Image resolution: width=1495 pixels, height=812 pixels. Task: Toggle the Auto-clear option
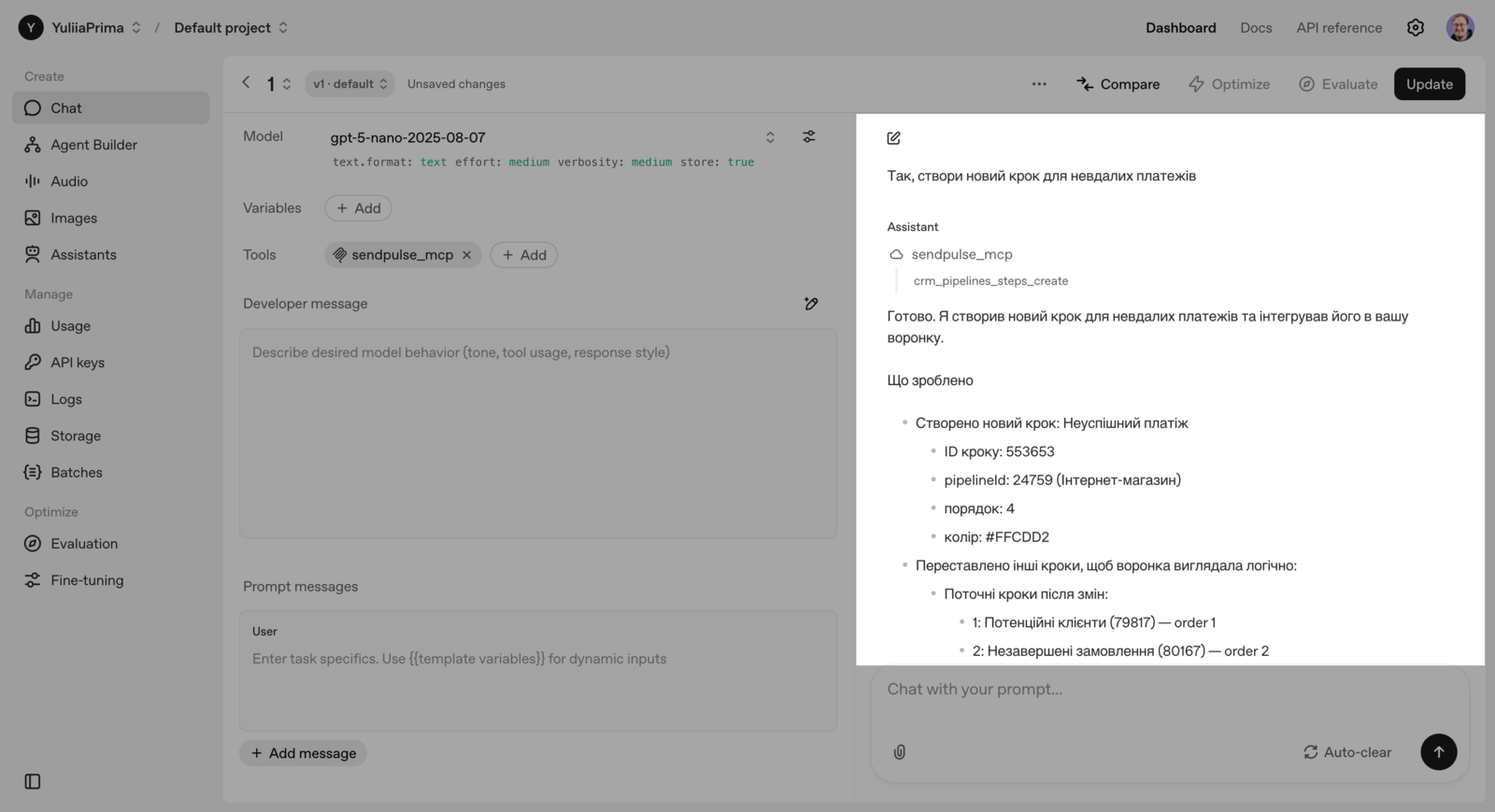point(1347,752)
